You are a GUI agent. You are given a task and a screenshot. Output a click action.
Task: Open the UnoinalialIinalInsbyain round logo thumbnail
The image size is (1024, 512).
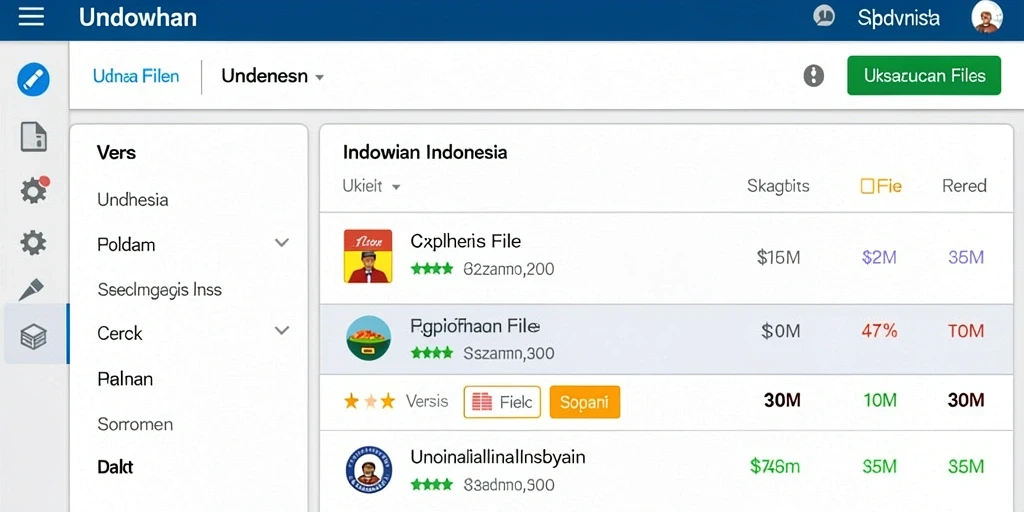coord(368,469)
